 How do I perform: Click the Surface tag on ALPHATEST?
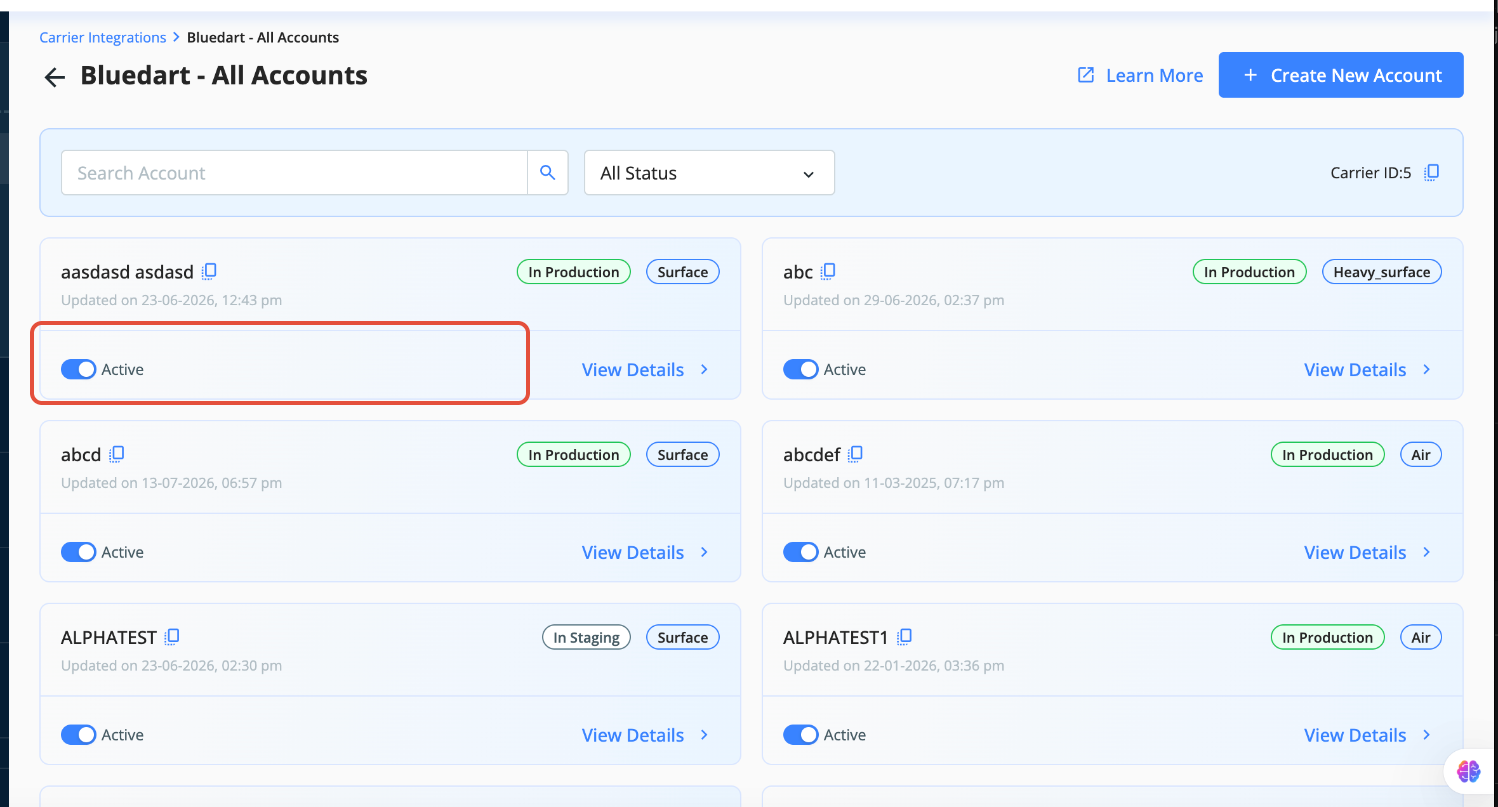(683, 637)
